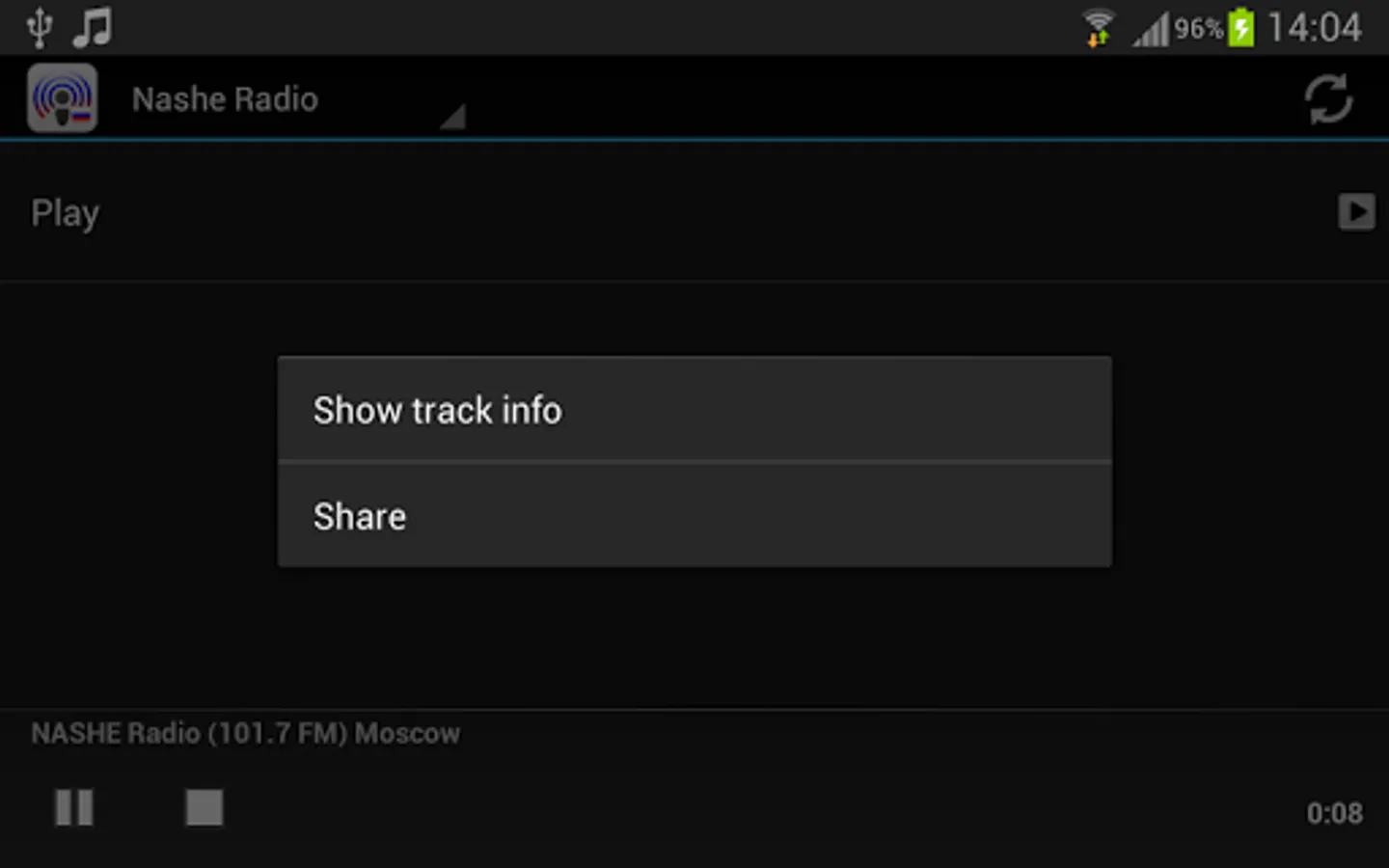Open the music note notification icon

point(93,27)
